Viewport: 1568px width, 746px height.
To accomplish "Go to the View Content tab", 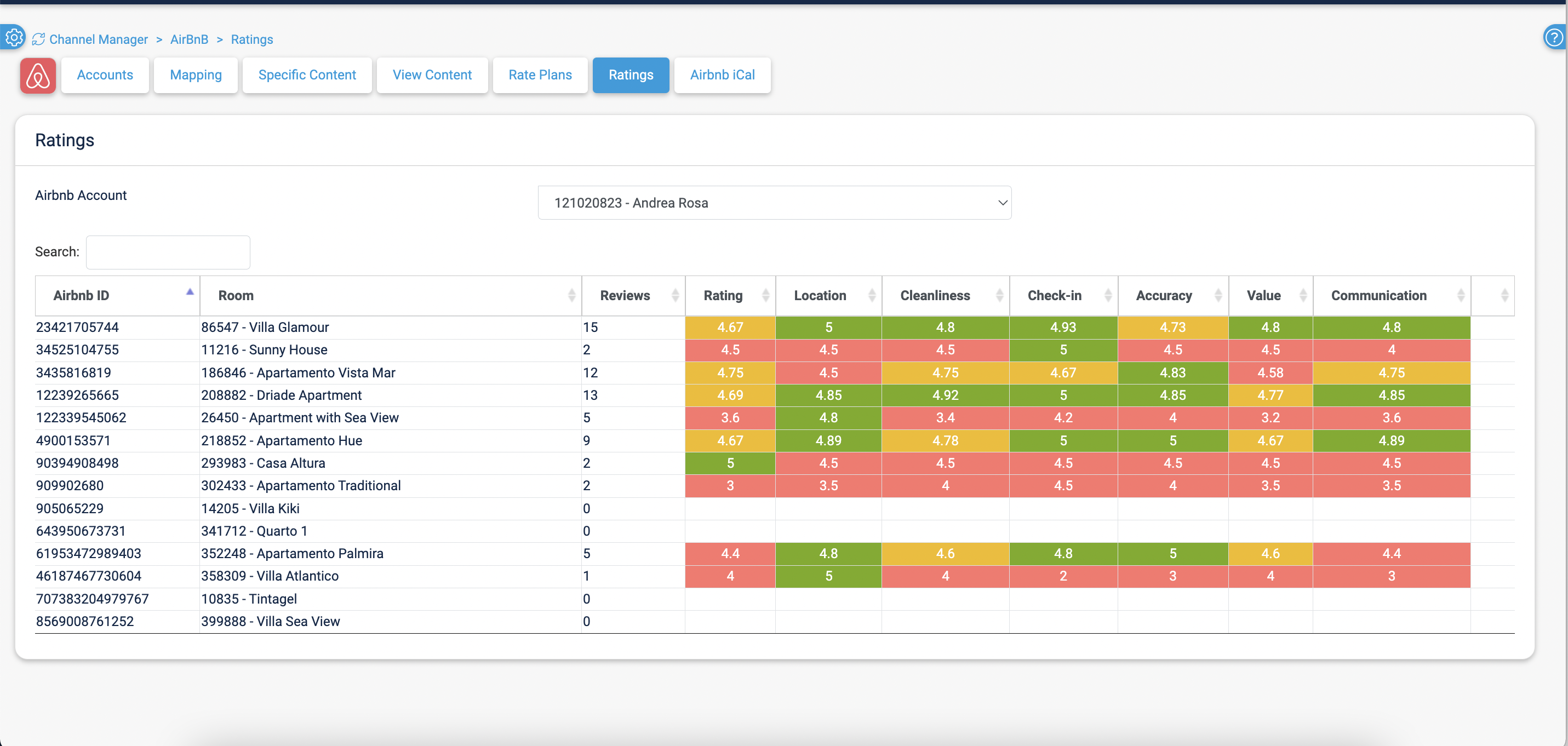I will point(432,76).
